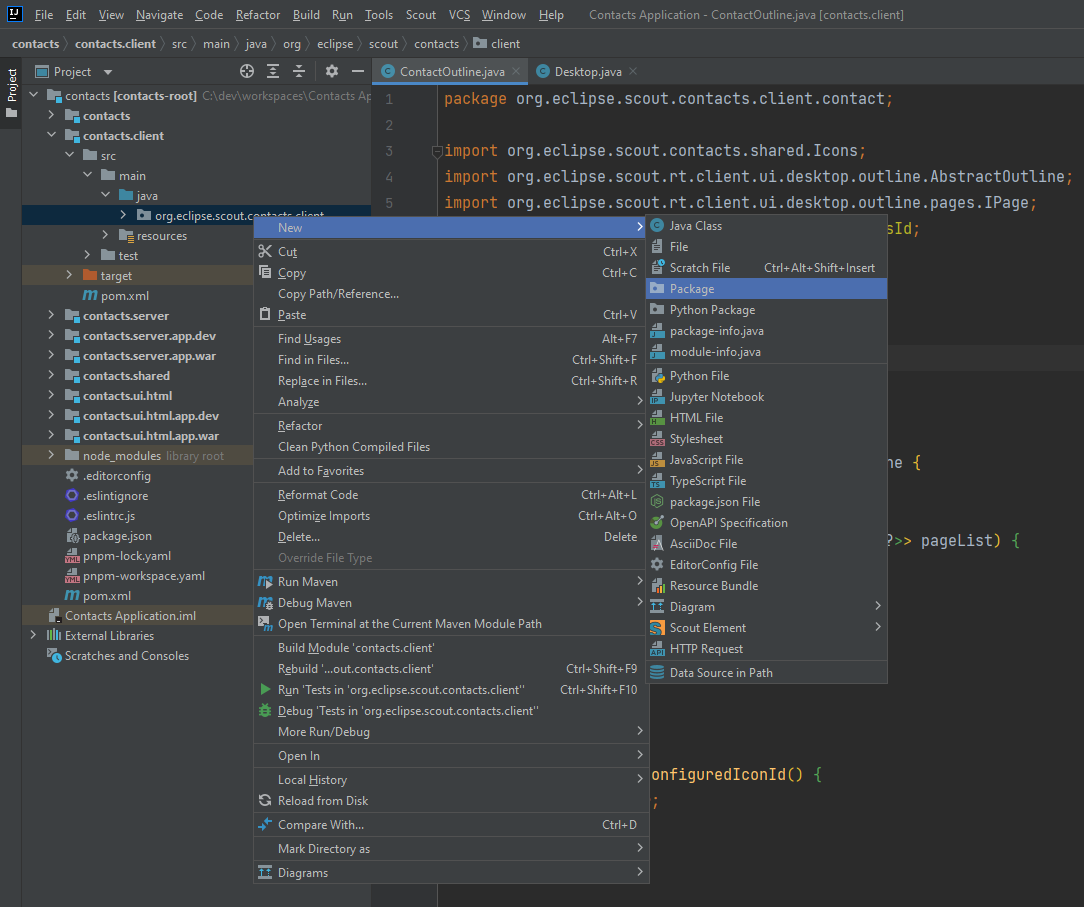The height and width of the screenshot is (907, 1084).
Task: Open the Refactor menu in the menu bar
Action: [257, 14]
